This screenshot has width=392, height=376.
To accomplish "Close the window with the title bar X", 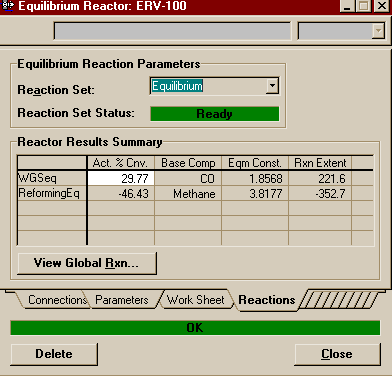I will (x=382, y=6).
